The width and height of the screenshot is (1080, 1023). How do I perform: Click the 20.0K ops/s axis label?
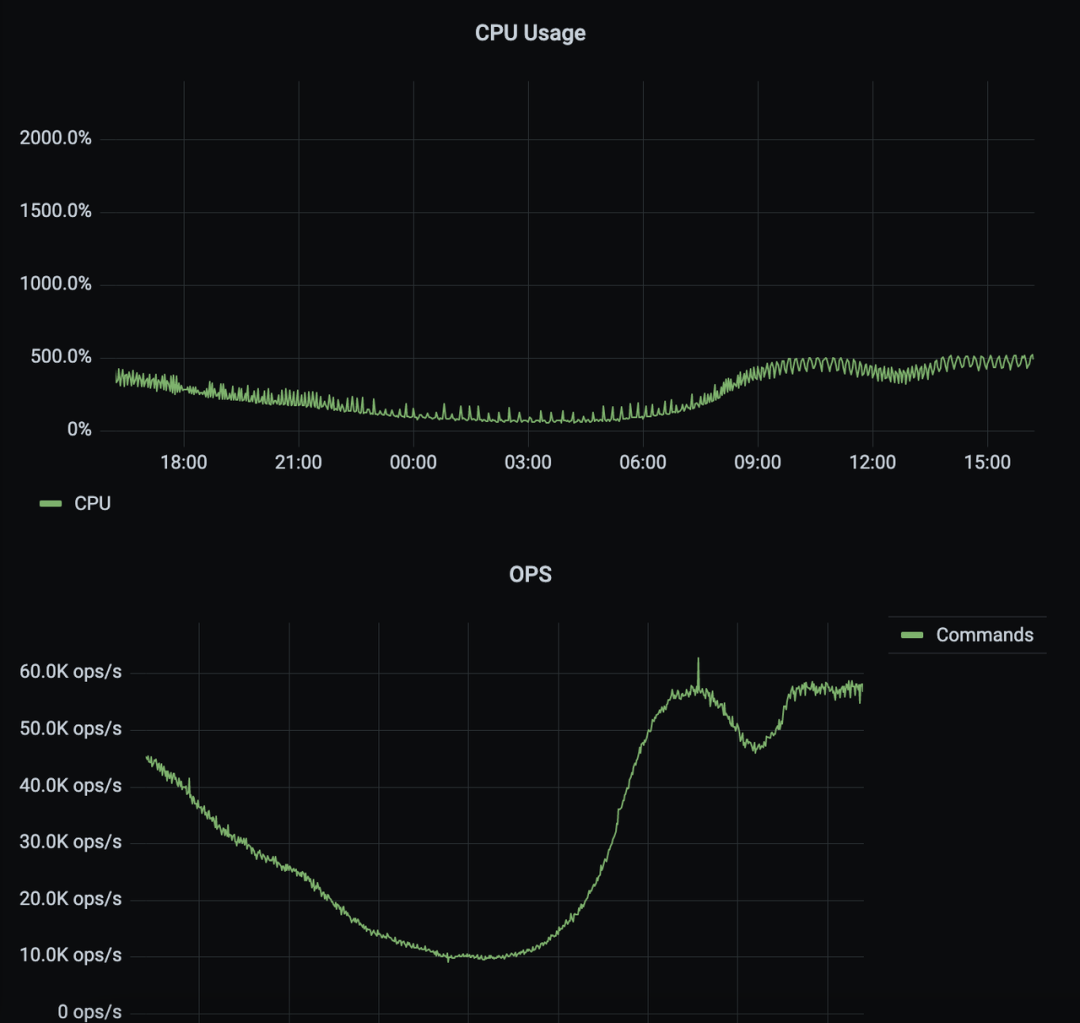click(x=70, y=899)
